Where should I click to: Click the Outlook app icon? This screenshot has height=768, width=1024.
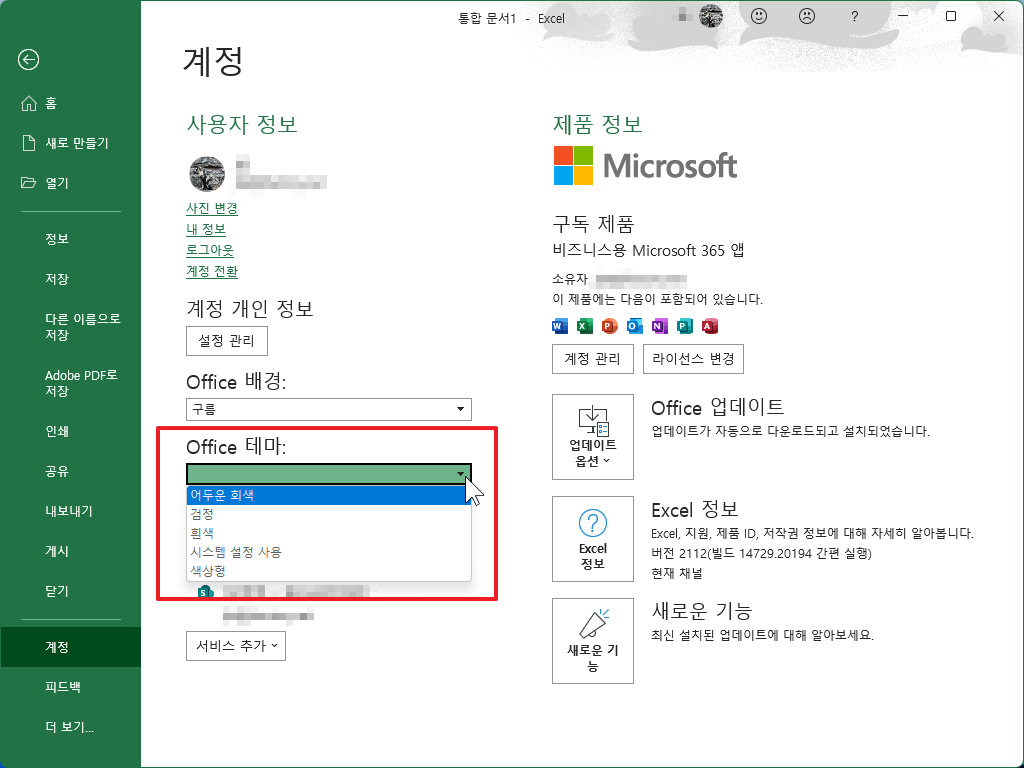click(635, 326)
